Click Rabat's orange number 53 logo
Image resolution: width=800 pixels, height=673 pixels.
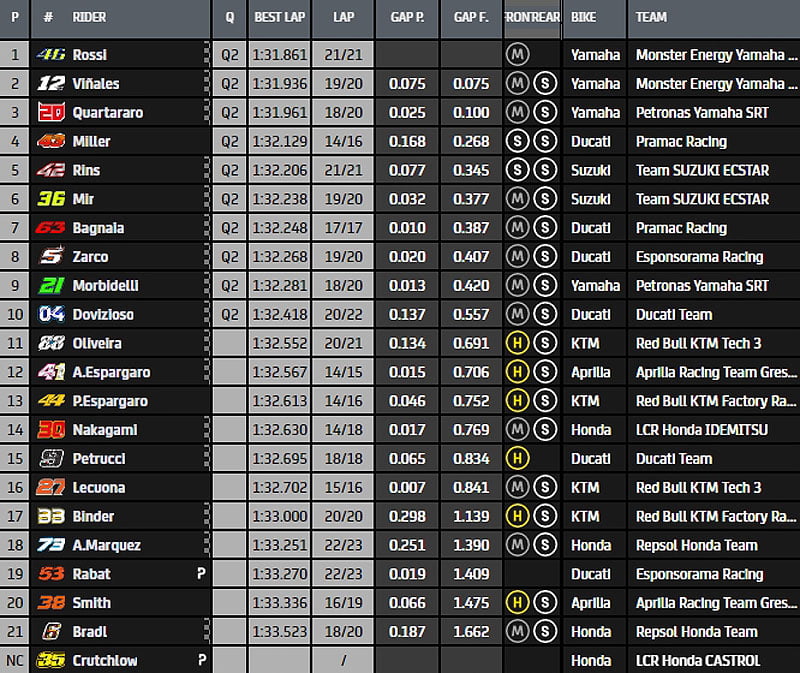coord(51,574)
